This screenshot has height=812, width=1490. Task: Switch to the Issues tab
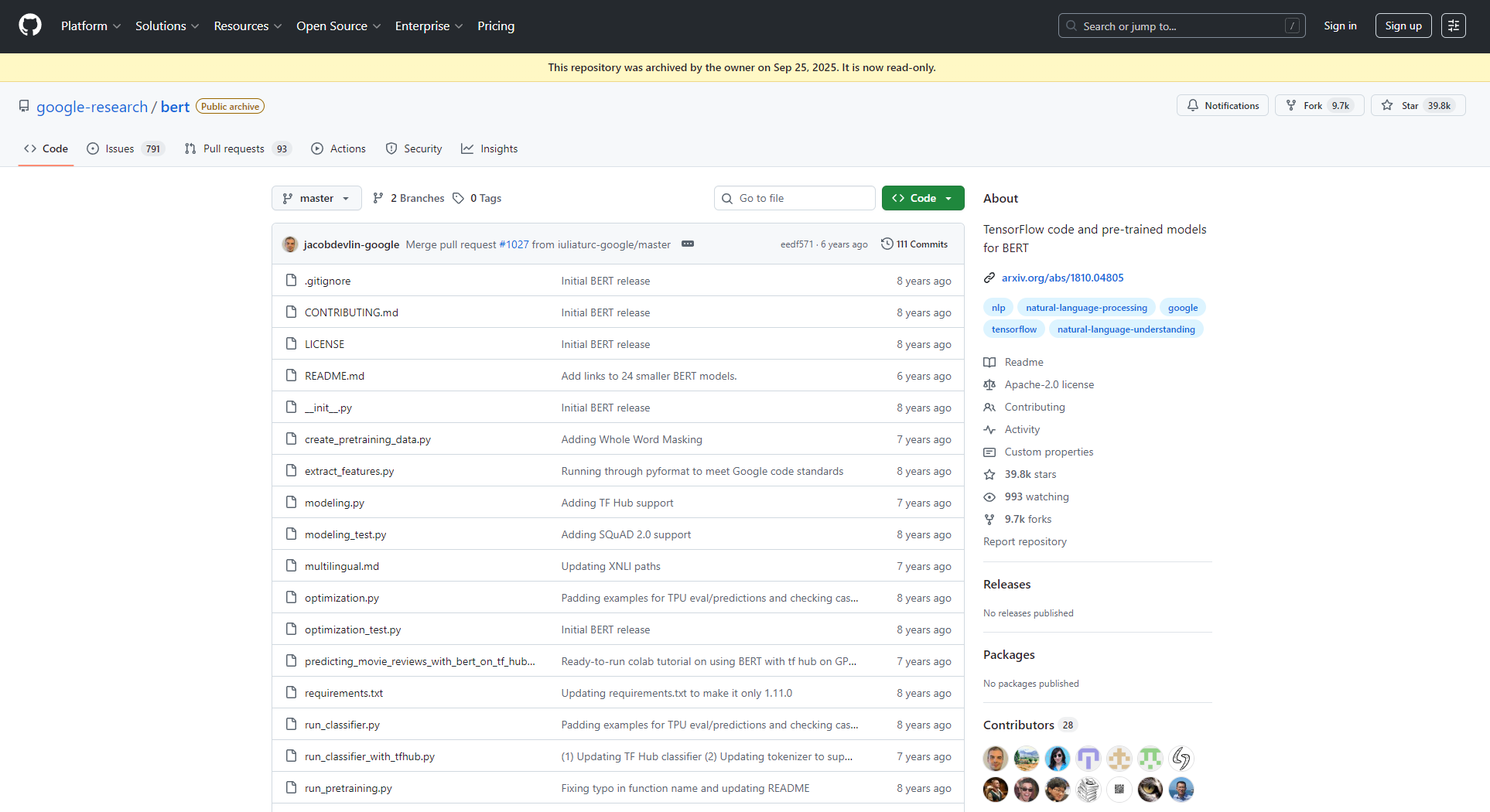tap(125, 148)
